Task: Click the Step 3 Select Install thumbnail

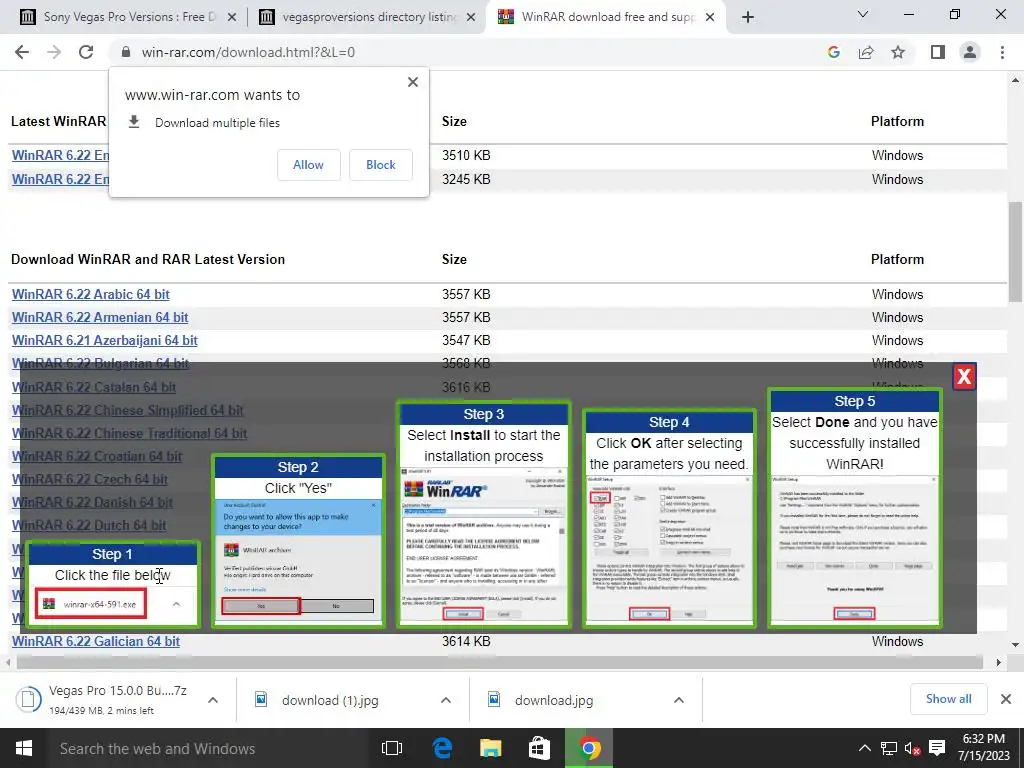Action: [x=483, y=515]
